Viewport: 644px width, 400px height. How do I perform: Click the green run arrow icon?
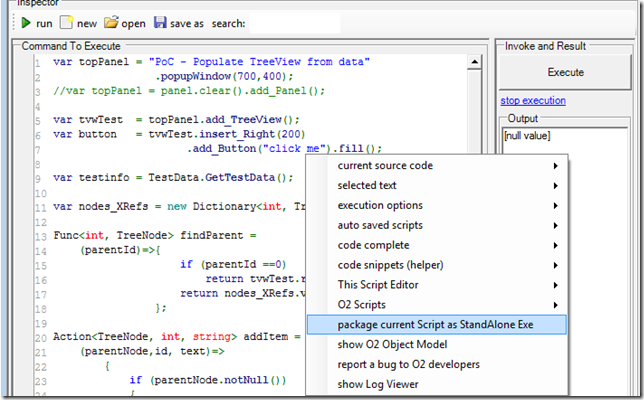[x=26, y=23]
